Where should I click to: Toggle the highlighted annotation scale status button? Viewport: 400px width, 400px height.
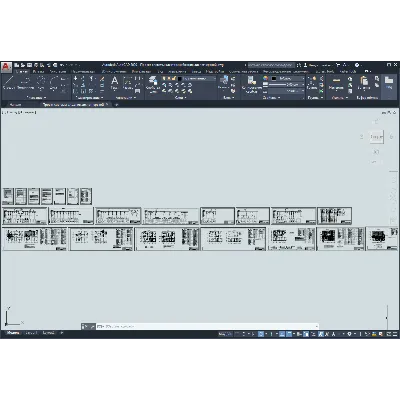pyautogui.click(x=321, y=334)
